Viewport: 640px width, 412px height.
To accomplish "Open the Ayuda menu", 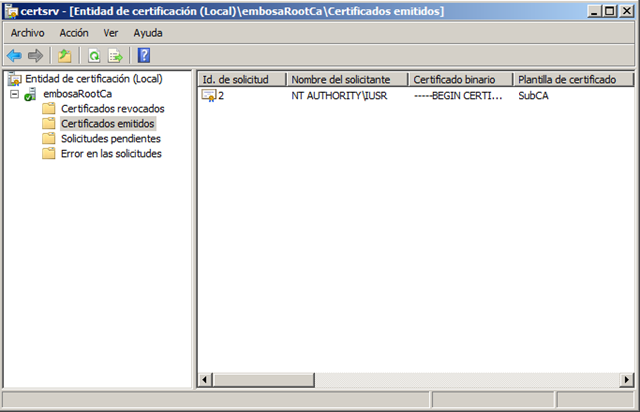I will click(x=148, y=33).
